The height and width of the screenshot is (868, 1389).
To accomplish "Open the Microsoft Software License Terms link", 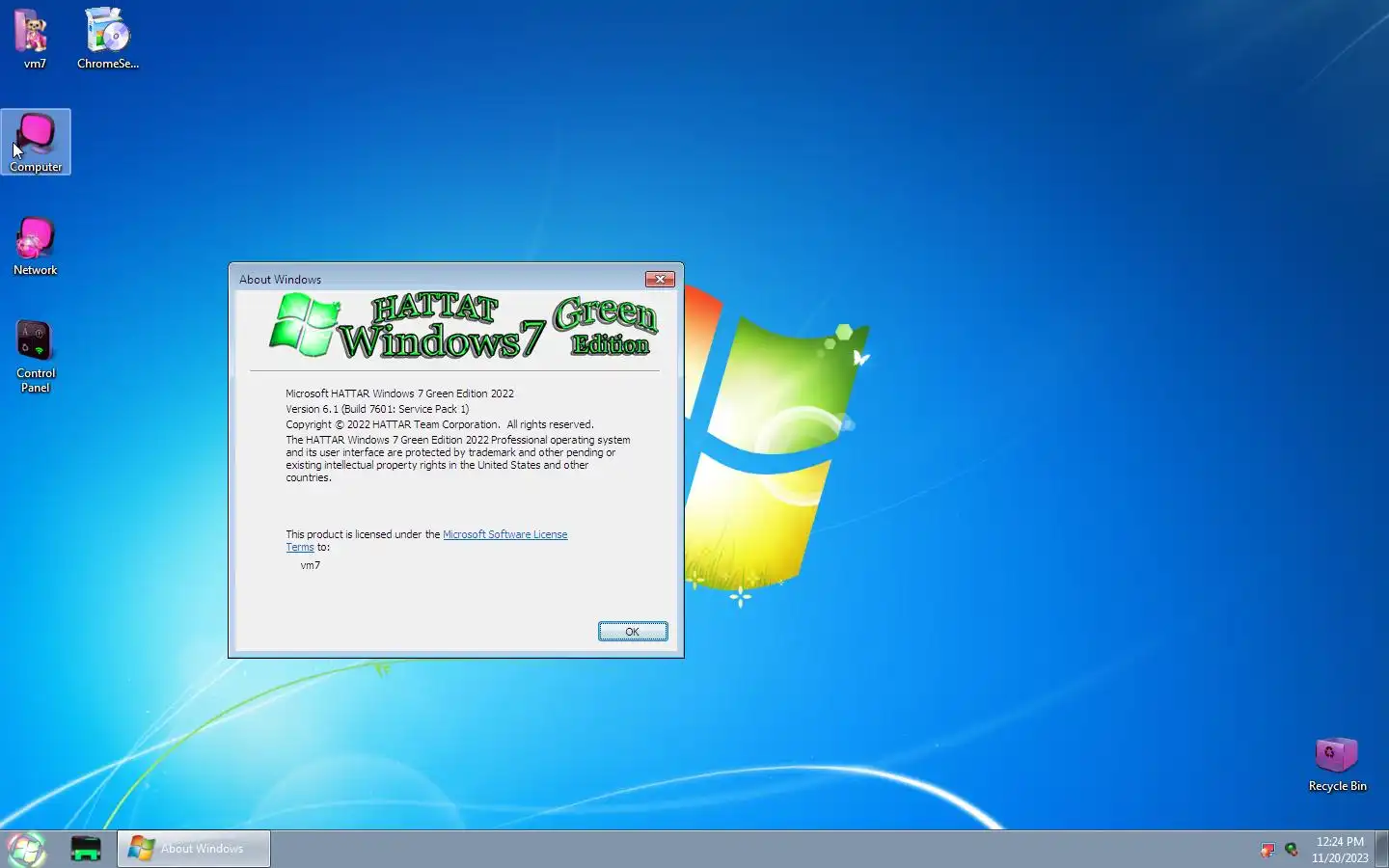I will click(504, 534).
